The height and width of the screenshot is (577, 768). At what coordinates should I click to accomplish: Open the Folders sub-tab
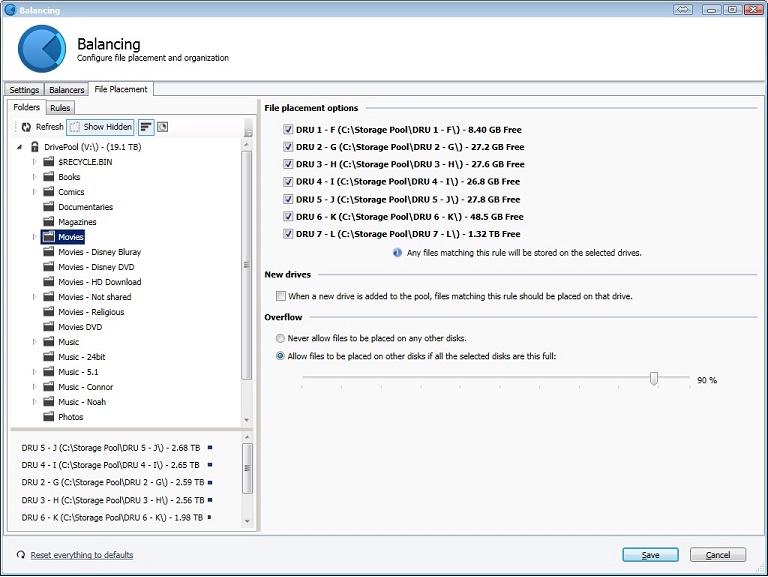coord(26,107)
